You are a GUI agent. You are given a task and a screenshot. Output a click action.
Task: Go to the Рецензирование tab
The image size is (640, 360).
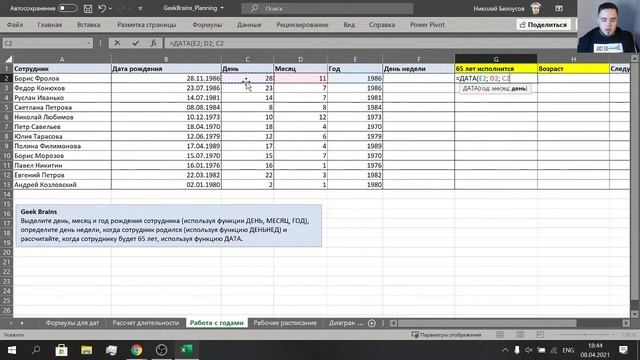[302, 25]
